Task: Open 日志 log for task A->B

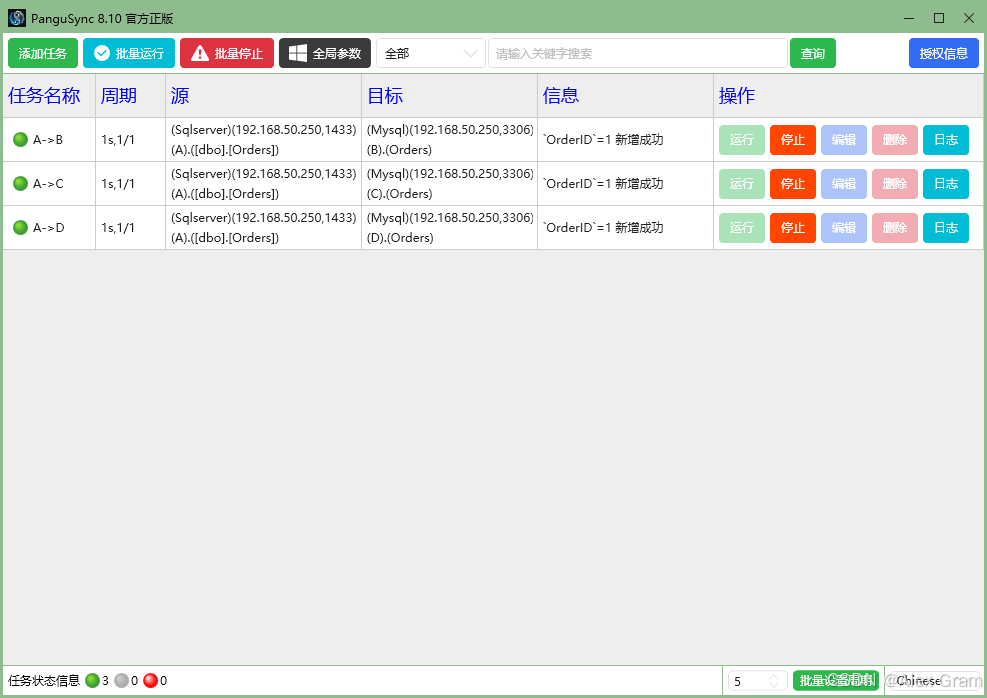Action: 946,140
